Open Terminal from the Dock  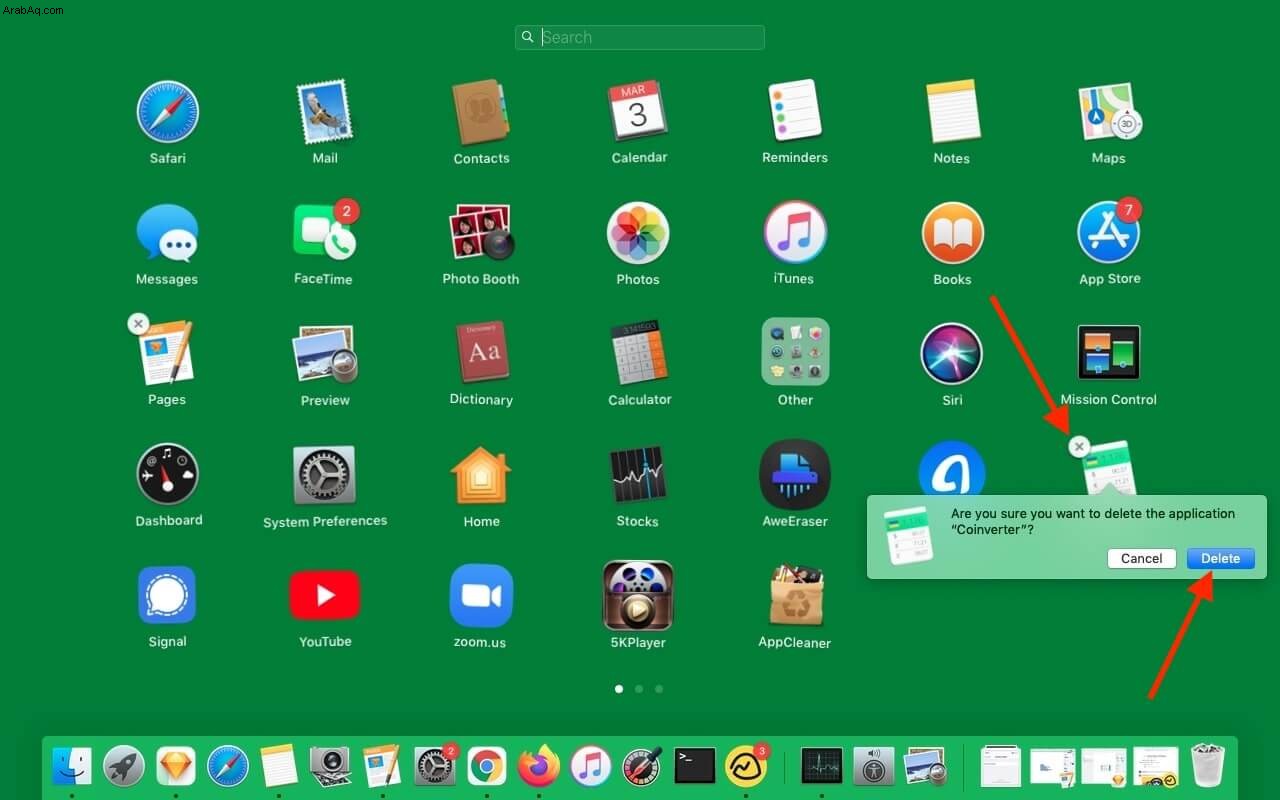point(695,766)
